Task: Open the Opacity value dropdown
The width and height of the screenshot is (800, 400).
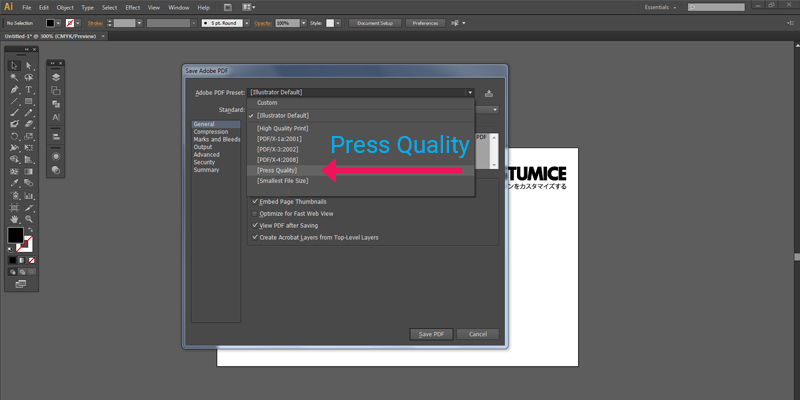Action: 304,23
